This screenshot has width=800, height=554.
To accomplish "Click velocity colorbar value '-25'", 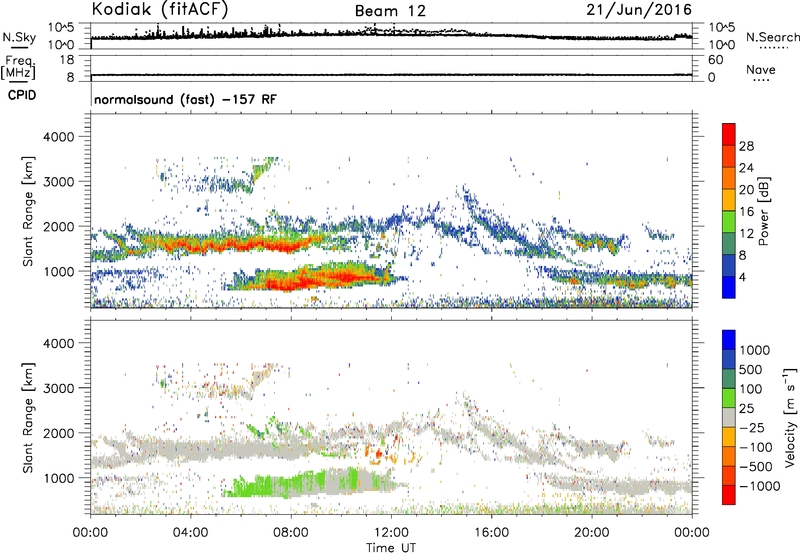I will coord(754,427).
